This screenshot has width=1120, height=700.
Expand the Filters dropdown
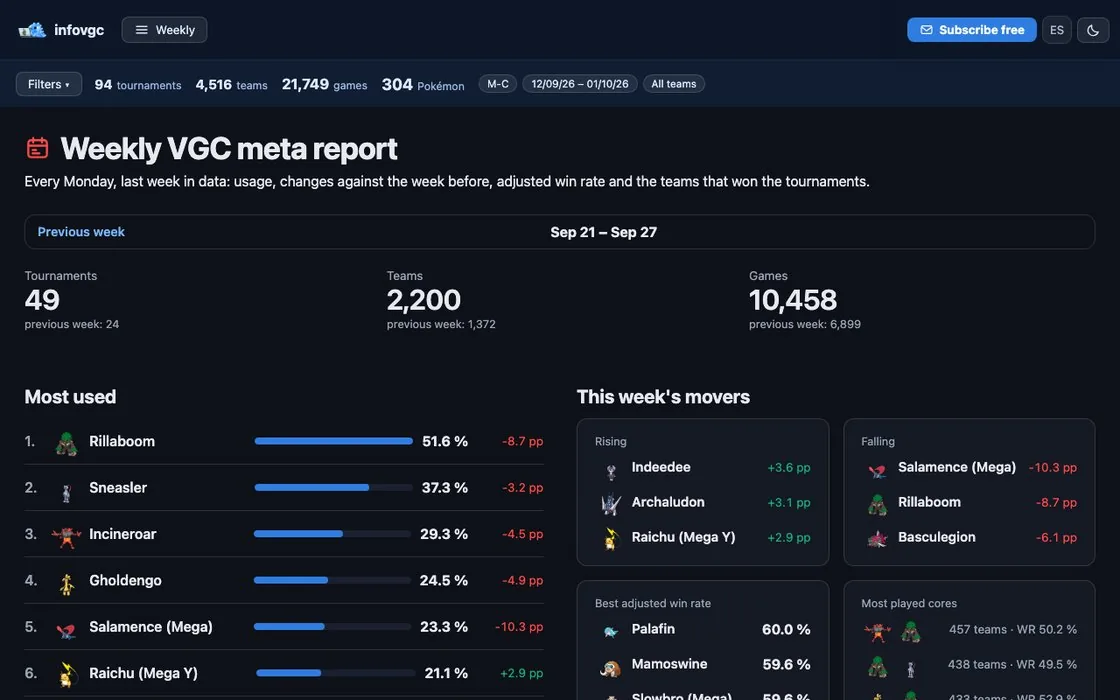coord(49,84)
